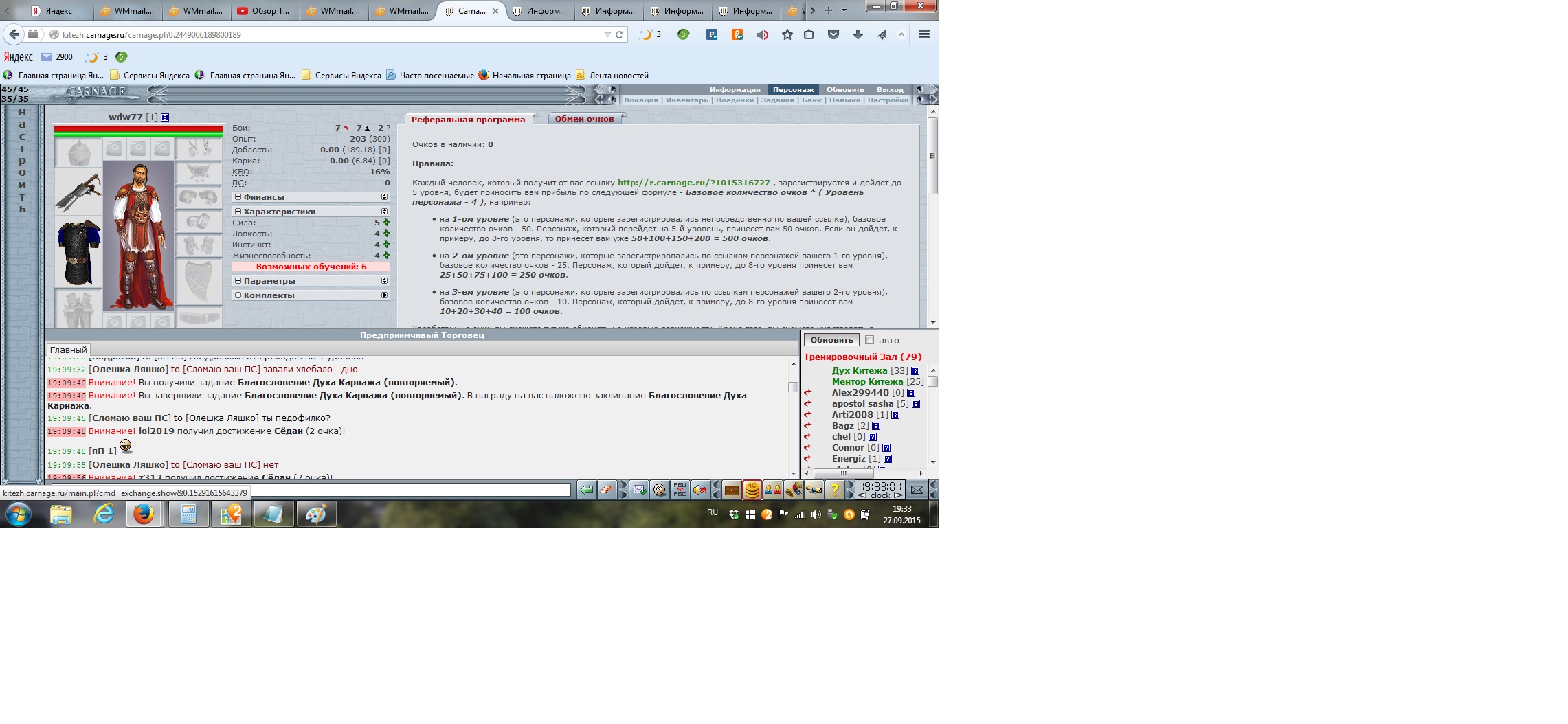Screen dimensions: 1568x724
Task: Click the equipped chainmail armor slot
Action: coord(78,253)
